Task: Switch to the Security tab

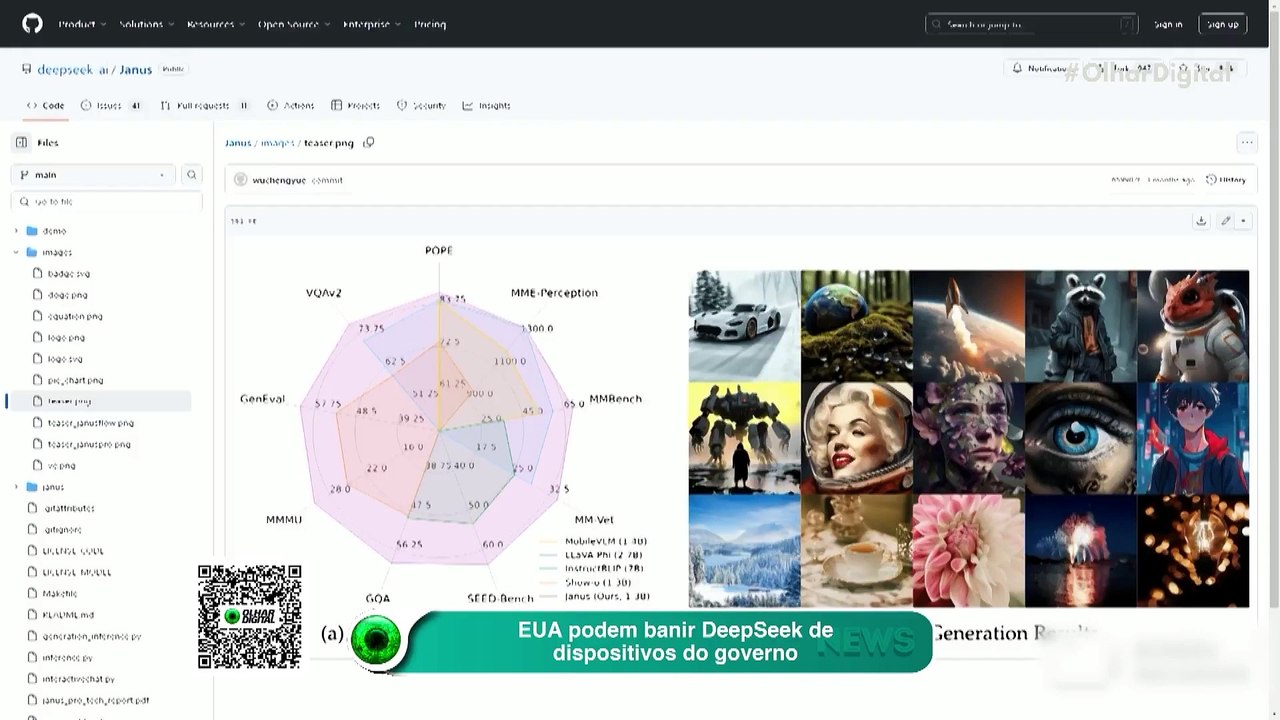Action: tap(421, 105)
